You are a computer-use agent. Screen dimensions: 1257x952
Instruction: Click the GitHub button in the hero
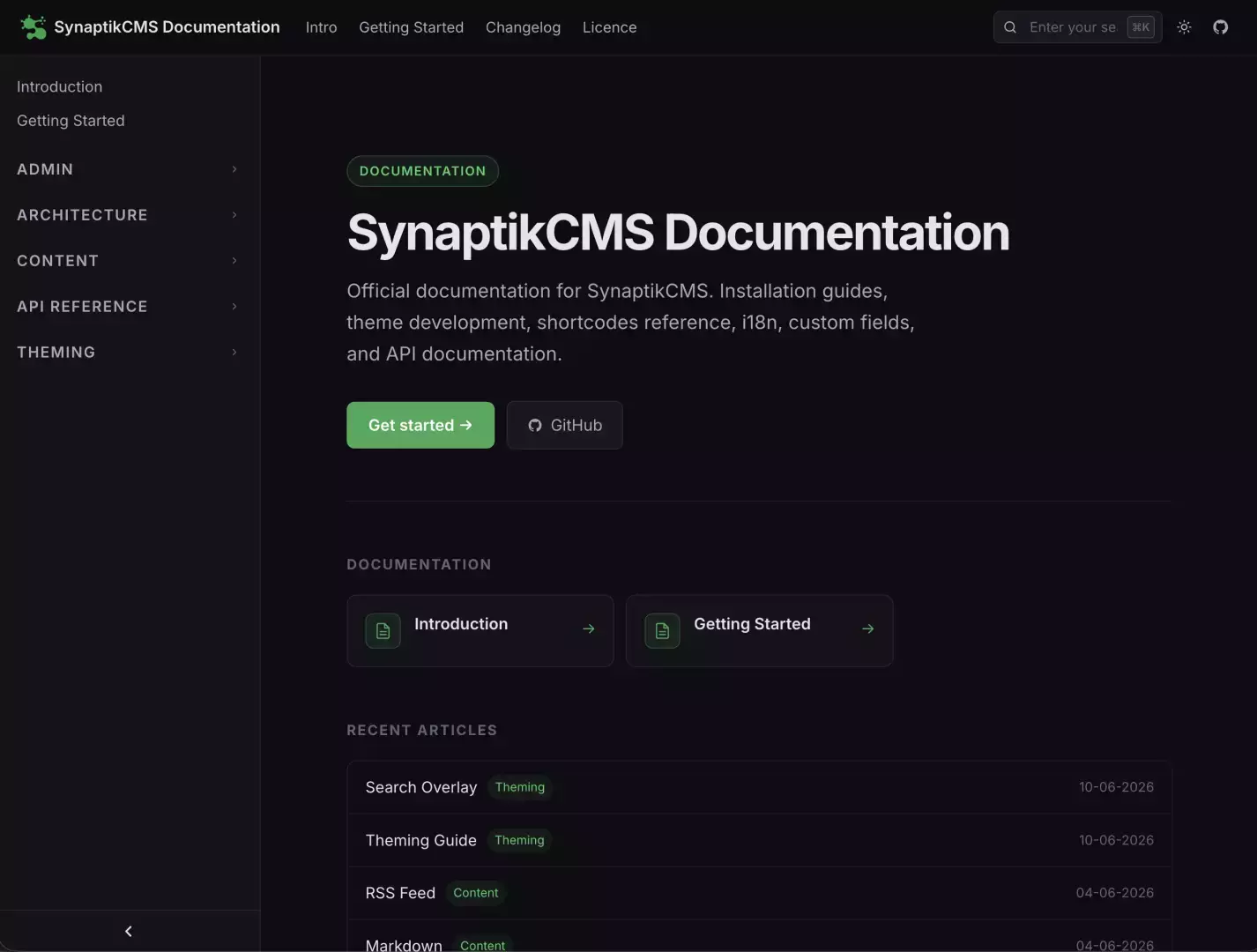coord(565,425)
